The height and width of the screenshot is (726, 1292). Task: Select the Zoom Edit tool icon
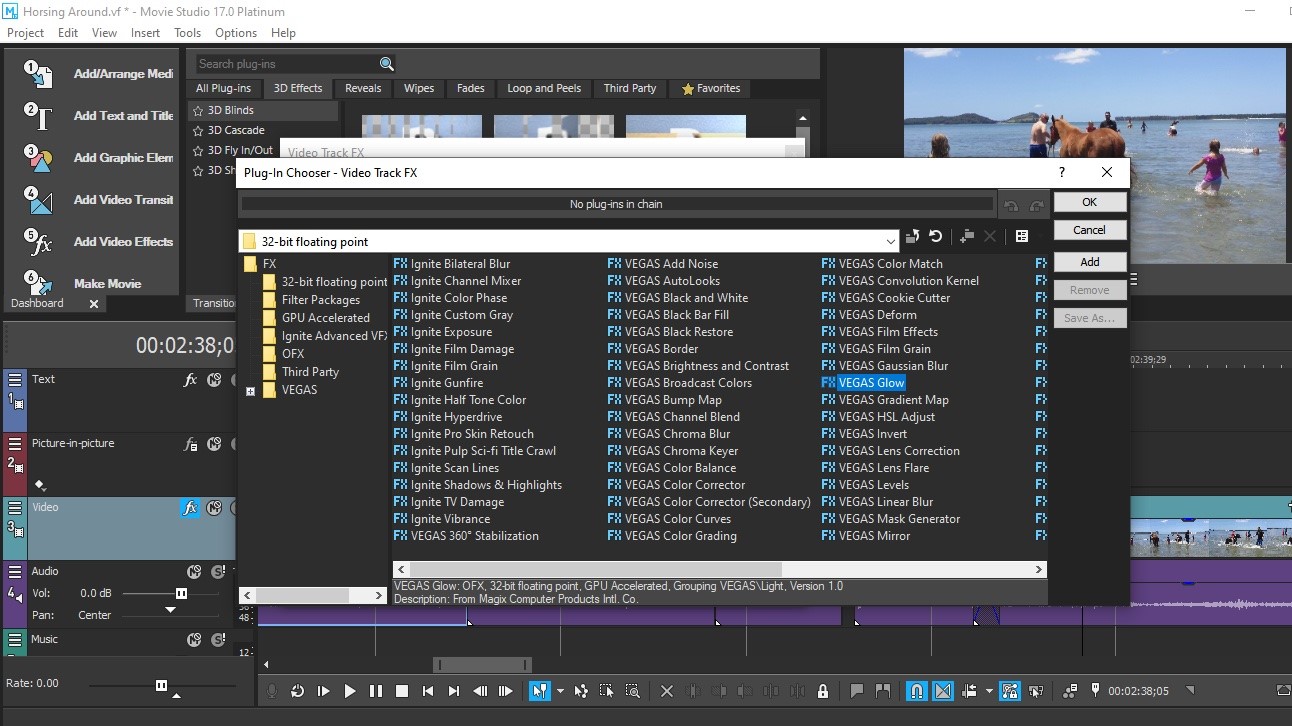coord(633,691)
